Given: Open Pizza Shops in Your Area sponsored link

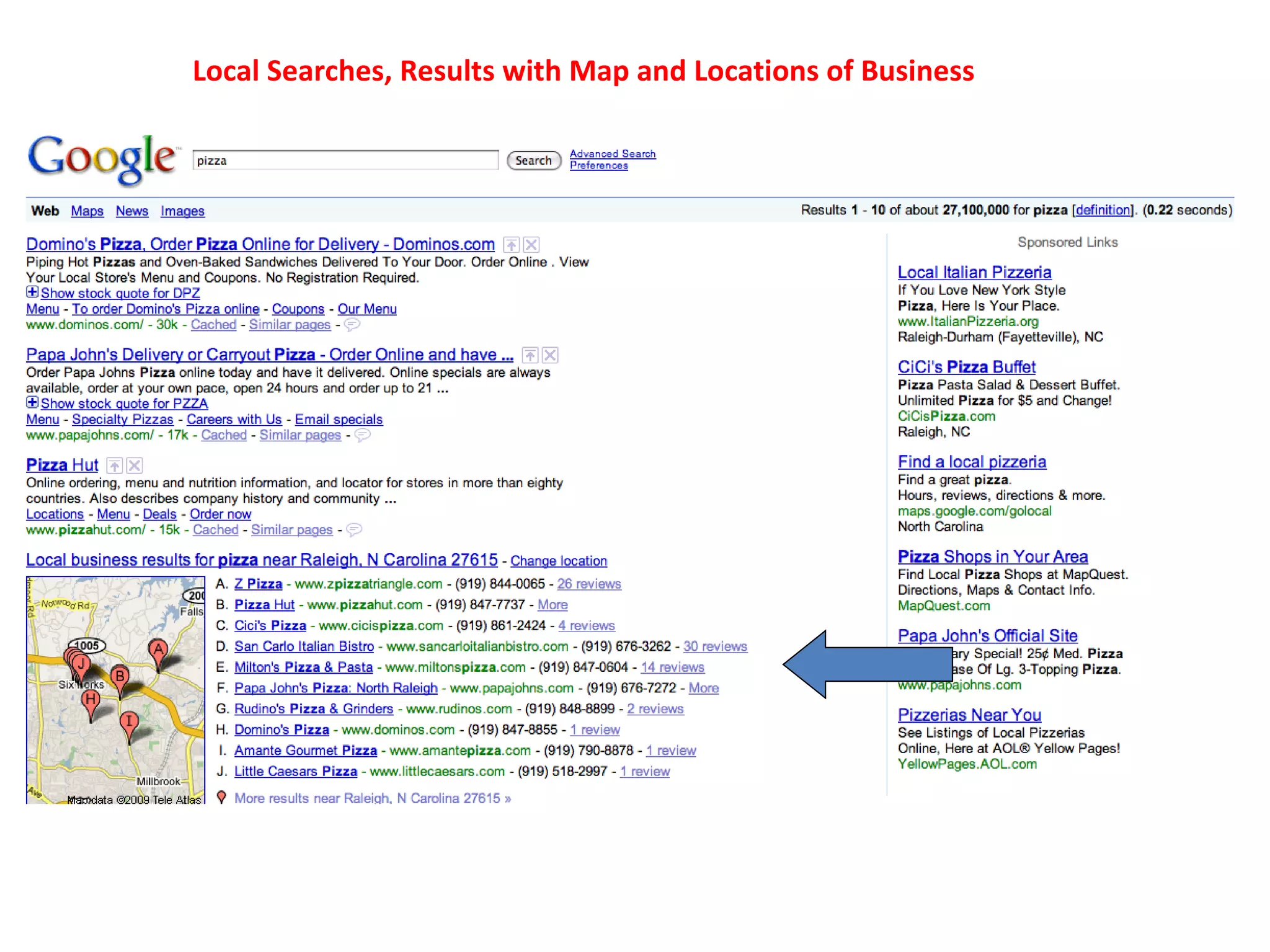Looking at the screenshot, I should pyautogui.click(x=993, y=557).
